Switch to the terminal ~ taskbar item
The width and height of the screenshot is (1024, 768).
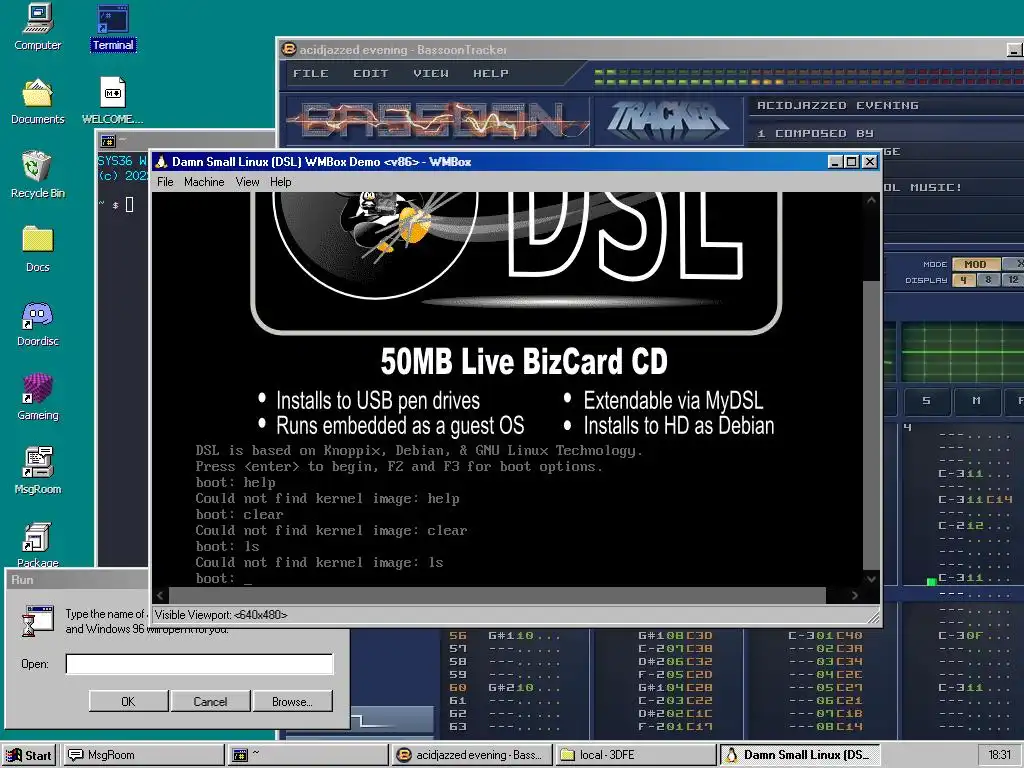tap(308, 755)
